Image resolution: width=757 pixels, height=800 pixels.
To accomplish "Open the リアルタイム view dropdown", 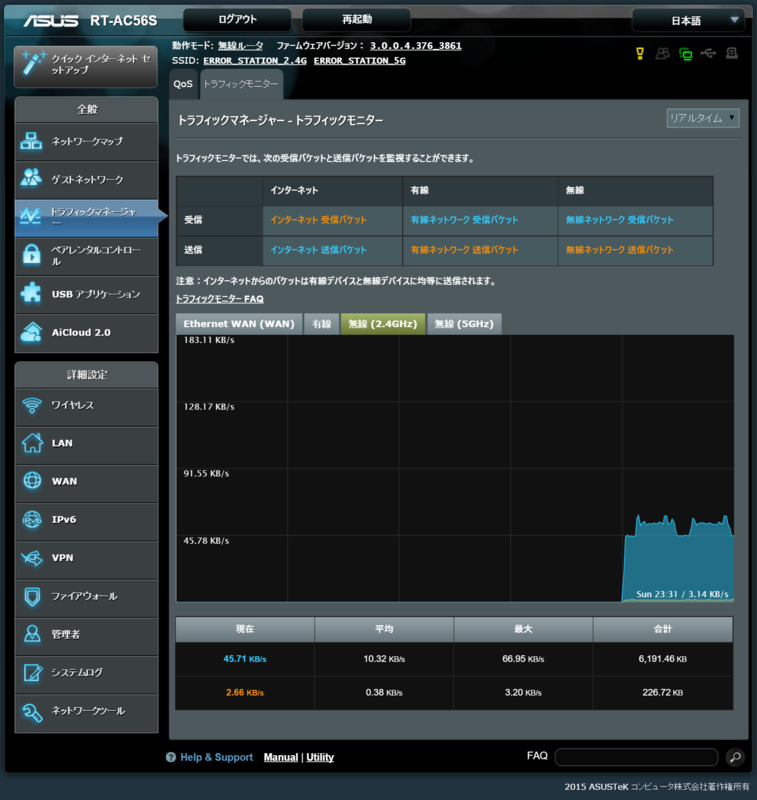I will pos(703,118).
